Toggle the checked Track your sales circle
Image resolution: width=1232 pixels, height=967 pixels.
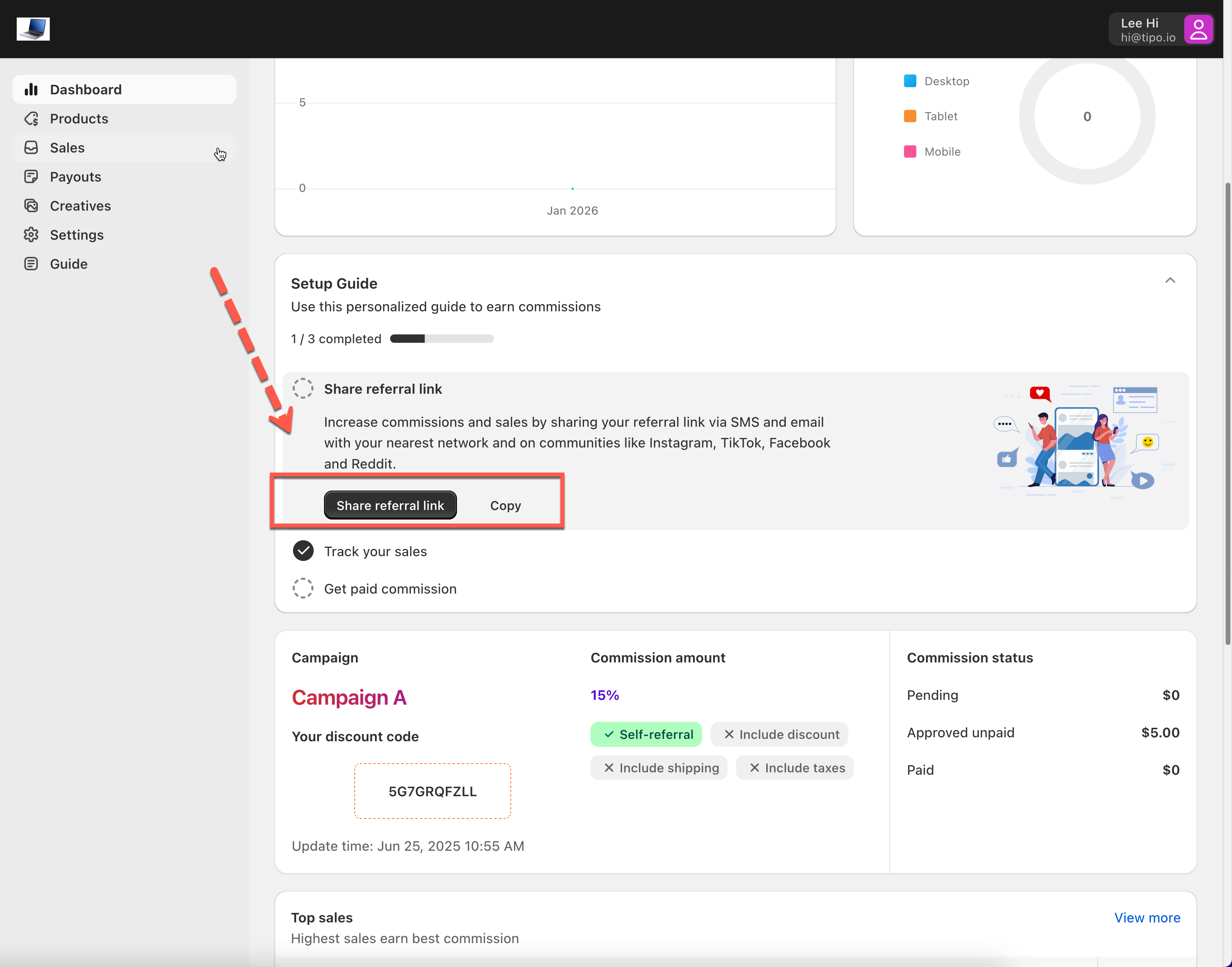click(x=303, y=551)
